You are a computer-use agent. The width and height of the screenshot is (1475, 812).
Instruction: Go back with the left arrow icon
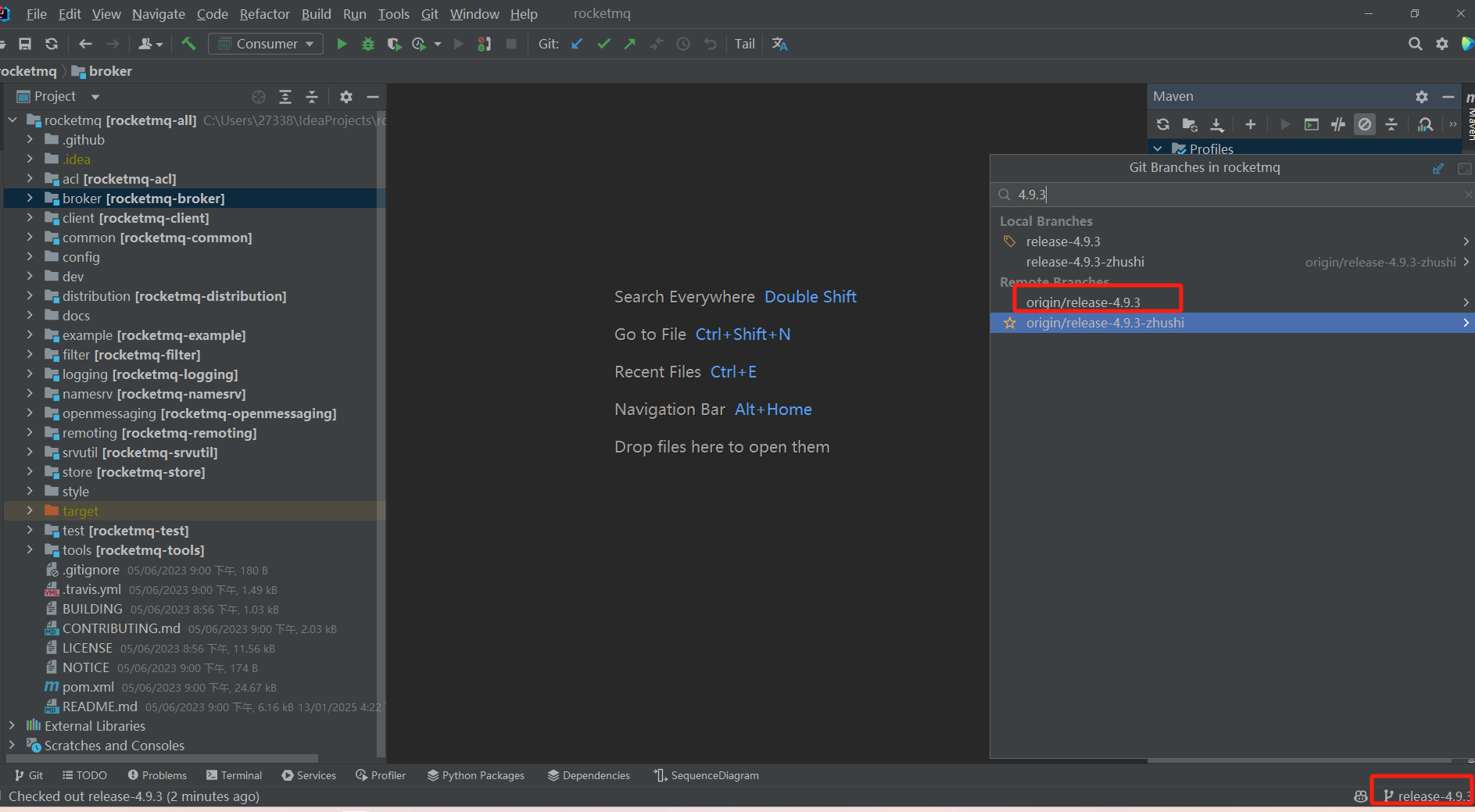click(x=86, y=44)
